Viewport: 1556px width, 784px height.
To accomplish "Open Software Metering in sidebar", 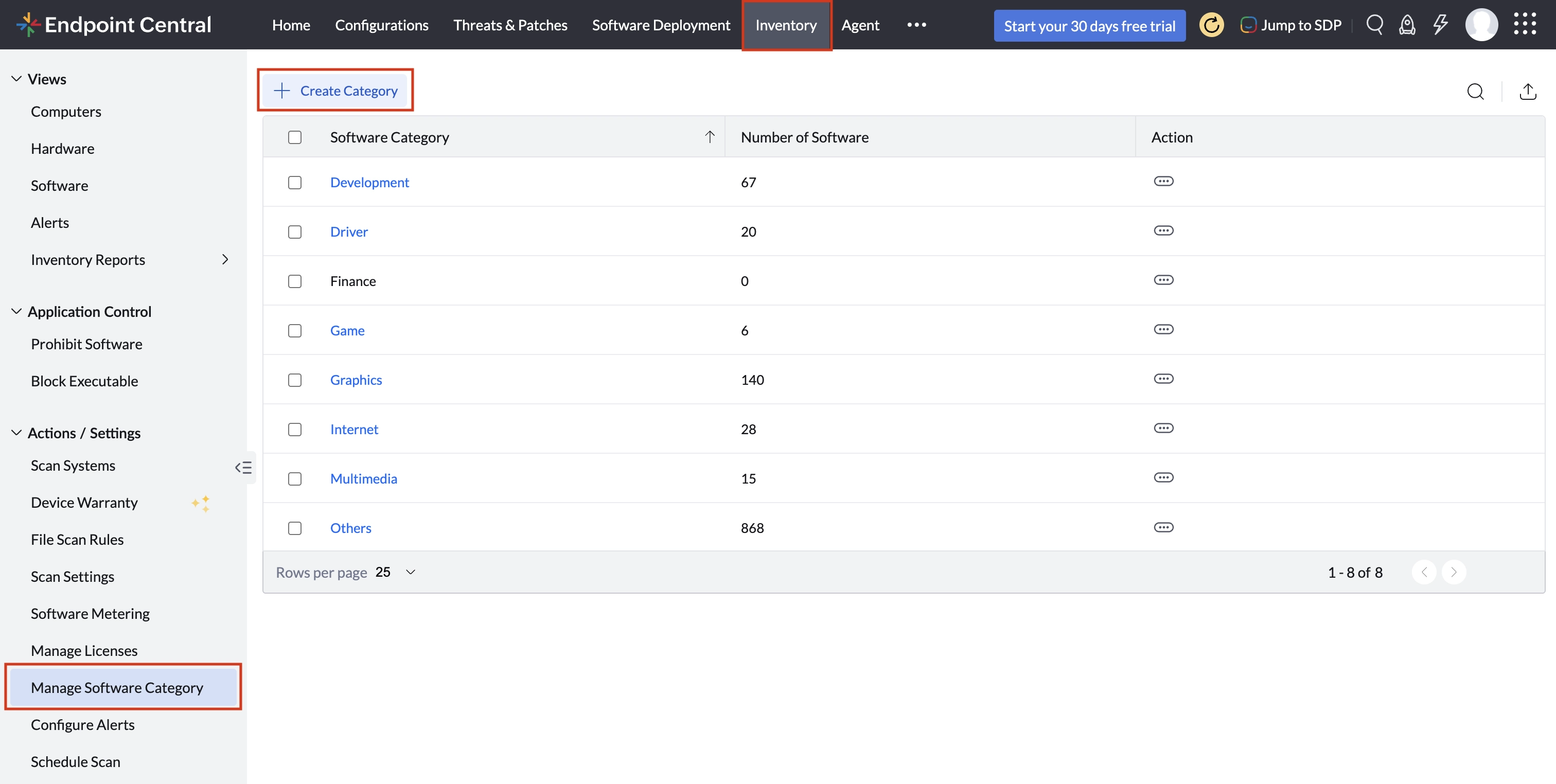I will [90, 614].
